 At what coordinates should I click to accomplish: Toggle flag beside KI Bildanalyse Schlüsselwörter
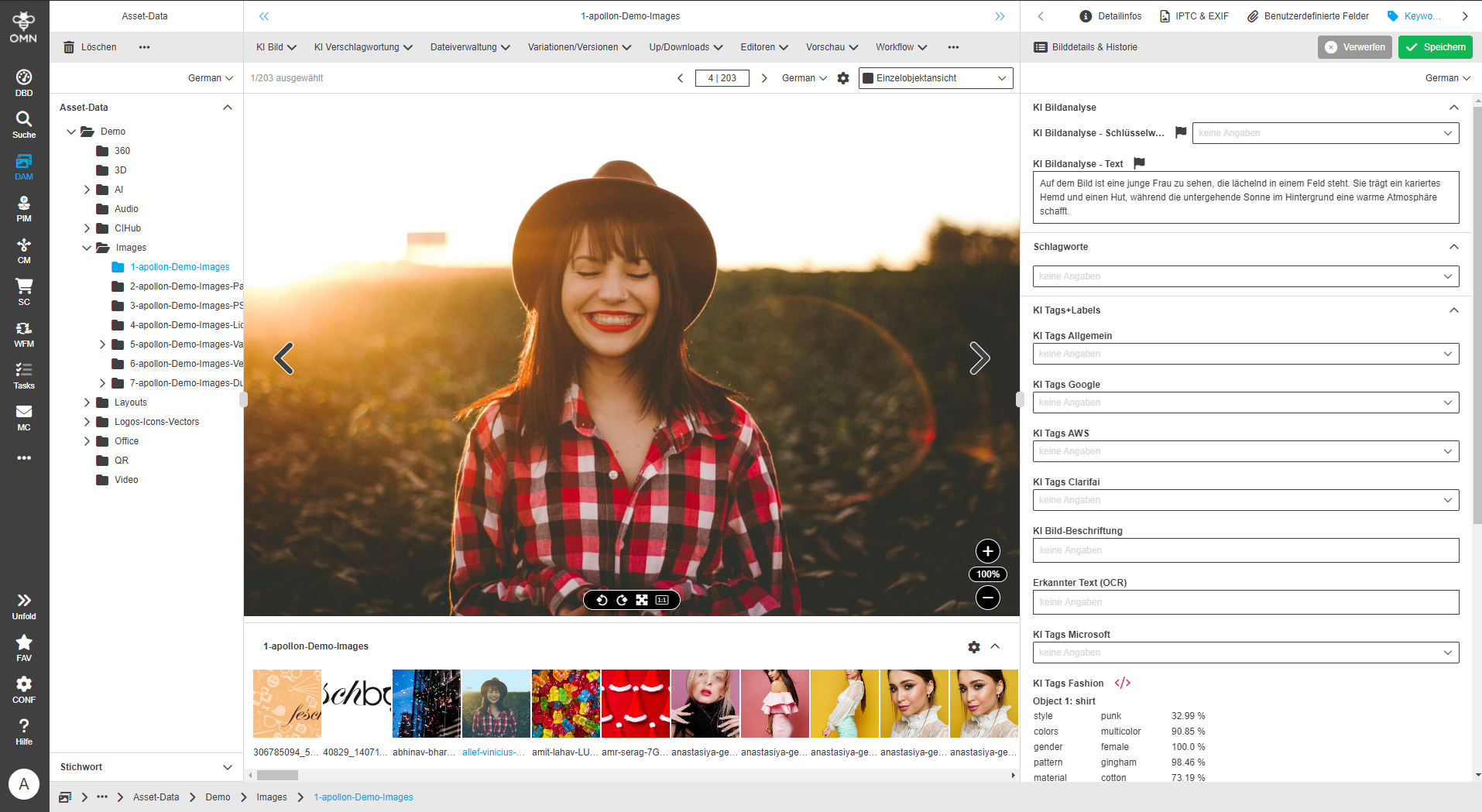coord(1180,132)
